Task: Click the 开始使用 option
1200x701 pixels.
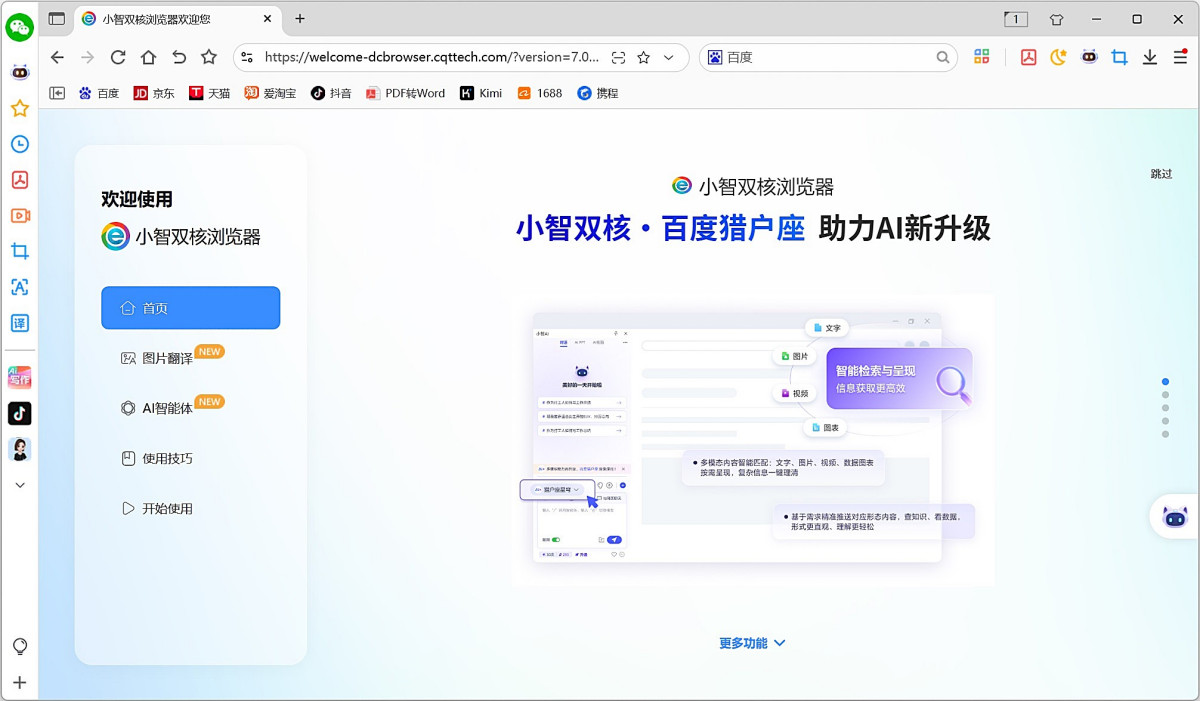Action: (160, 507)
